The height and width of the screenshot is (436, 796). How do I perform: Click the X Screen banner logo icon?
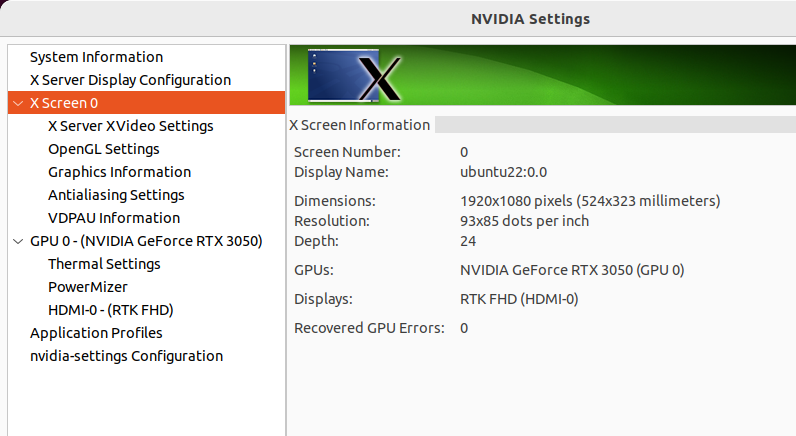(354, 76)
